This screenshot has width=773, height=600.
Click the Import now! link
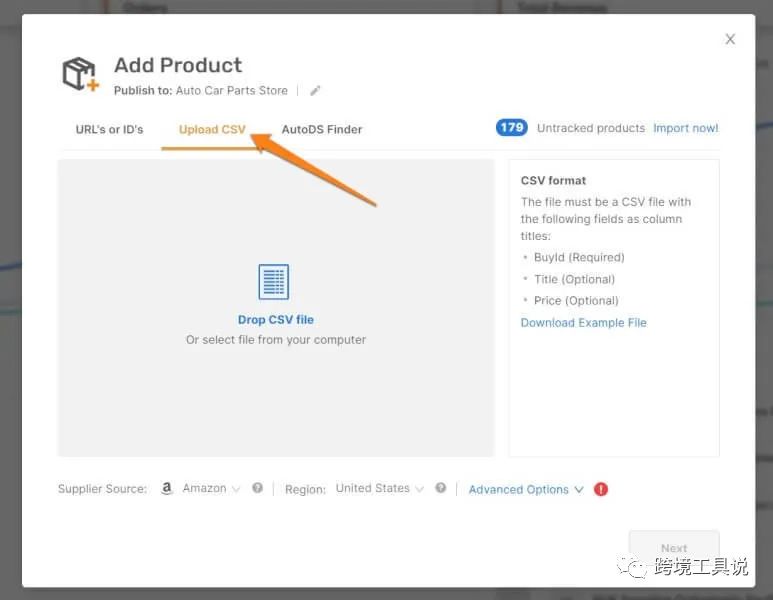[x=686, y=128]
